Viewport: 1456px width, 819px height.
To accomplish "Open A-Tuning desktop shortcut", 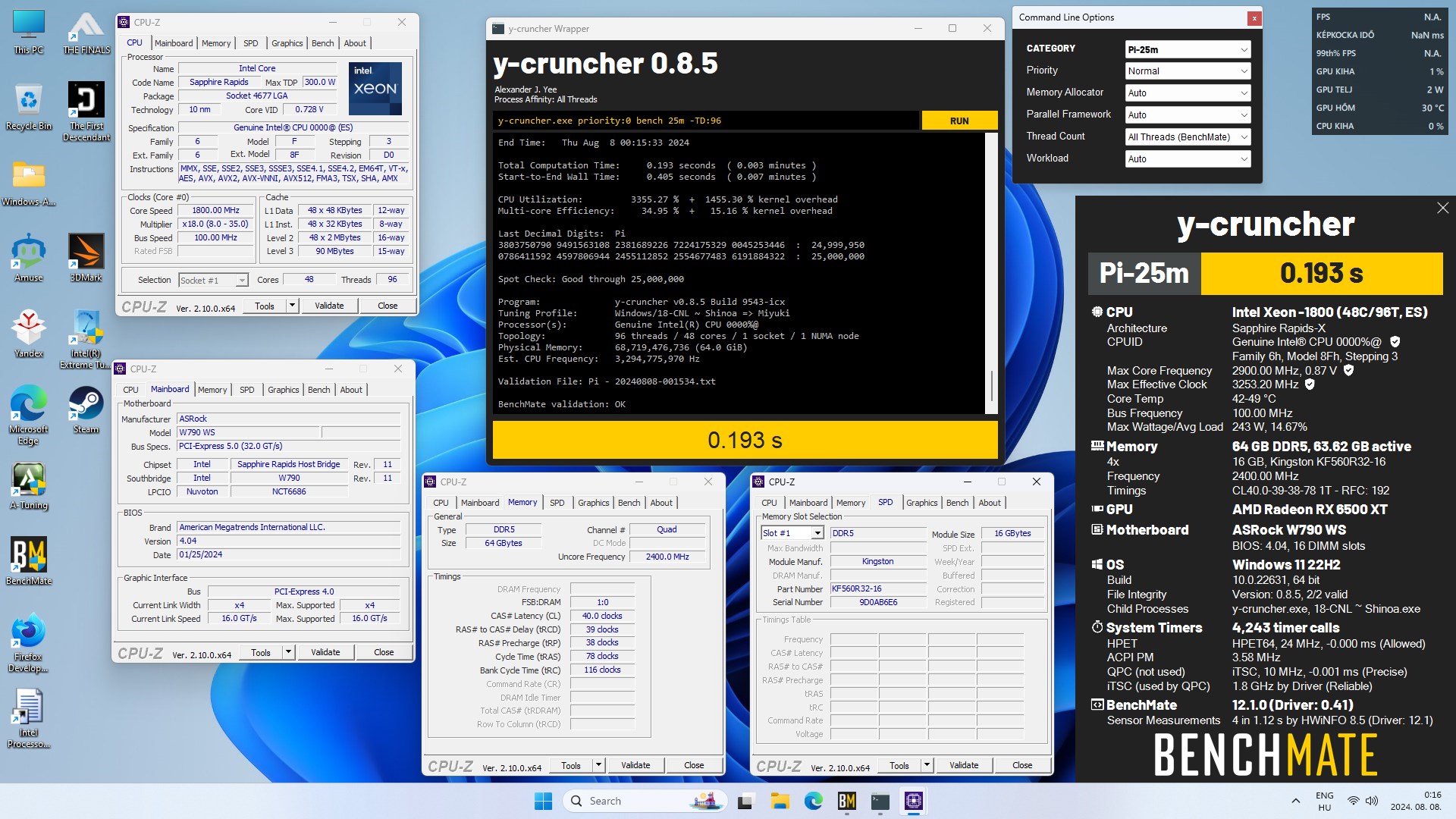I will click(x=29, y=485).
